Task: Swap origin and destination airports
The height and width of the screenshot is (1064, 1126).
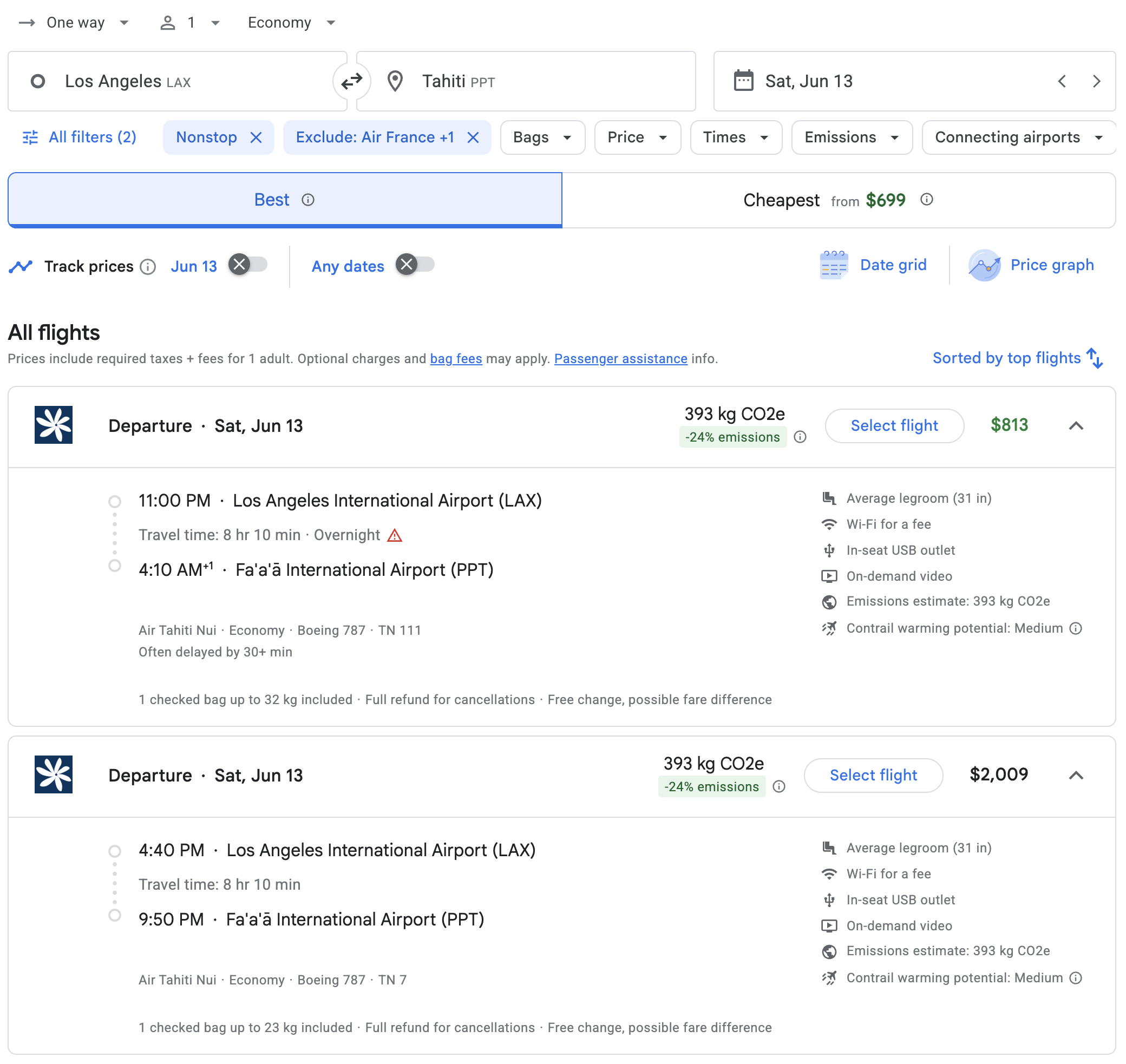Action: point(352,81)
